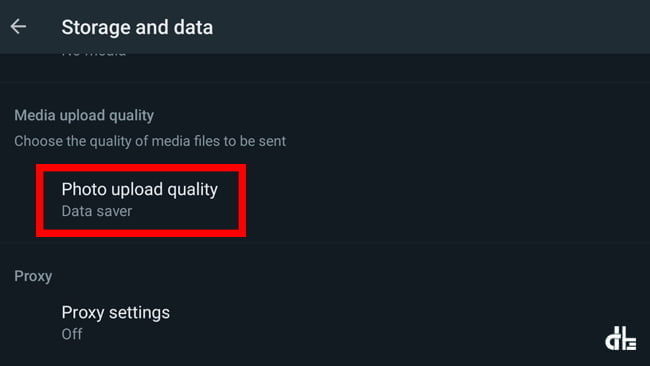Go back using the left arrow icon
Image resolution: width=650 pixels, height=366 pixels.
(18, 27)
